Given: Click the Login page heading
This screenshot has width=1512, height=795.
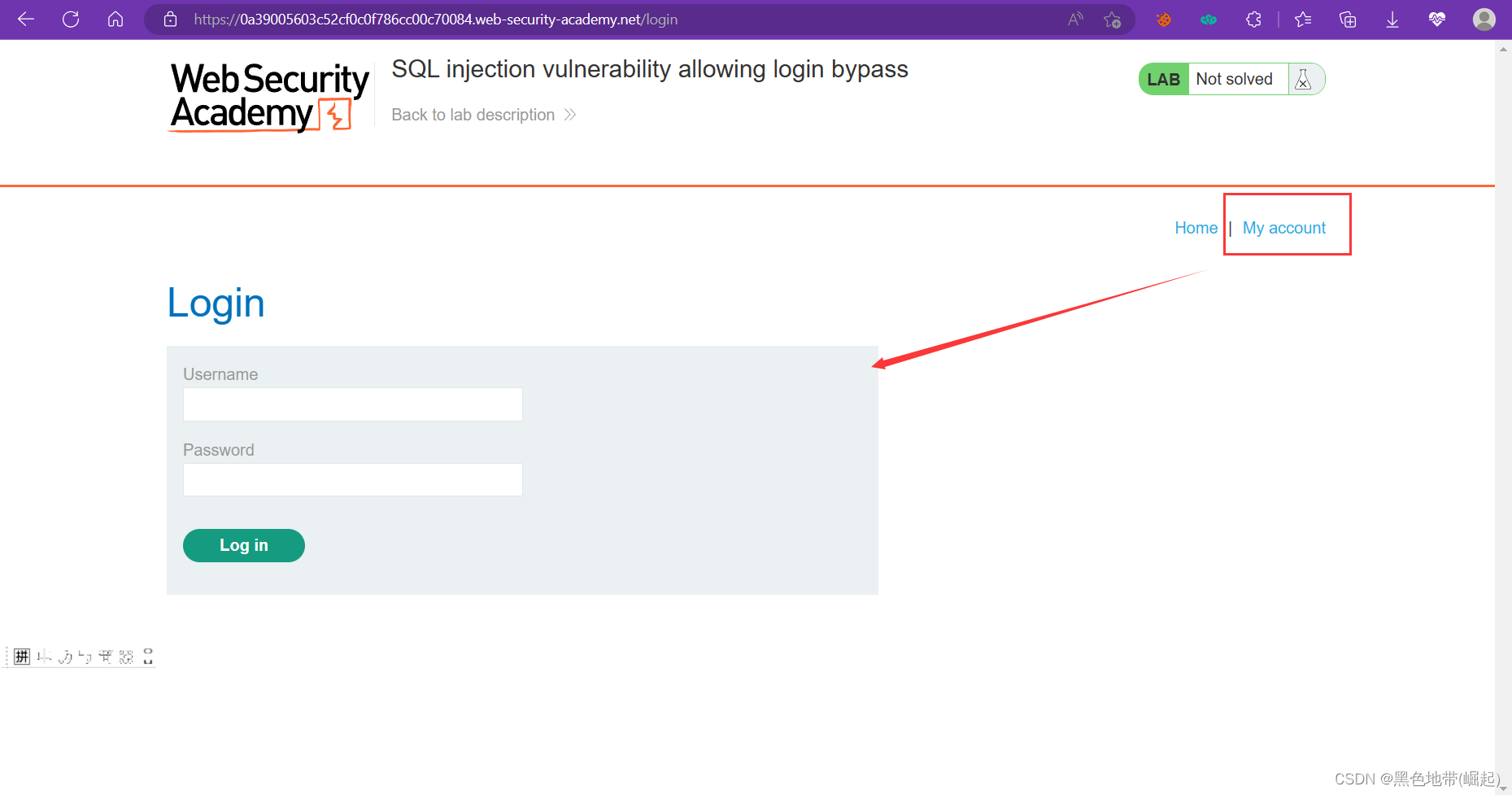Looking at the screenshot, I should click(x=216, y=304).
